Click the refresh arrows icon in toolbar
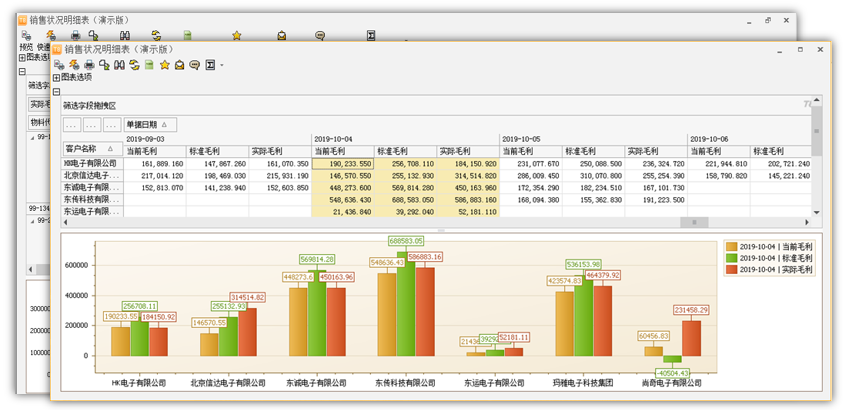This screenshot has width=844, height=410. pyautogui.click(x=135, y=65)
